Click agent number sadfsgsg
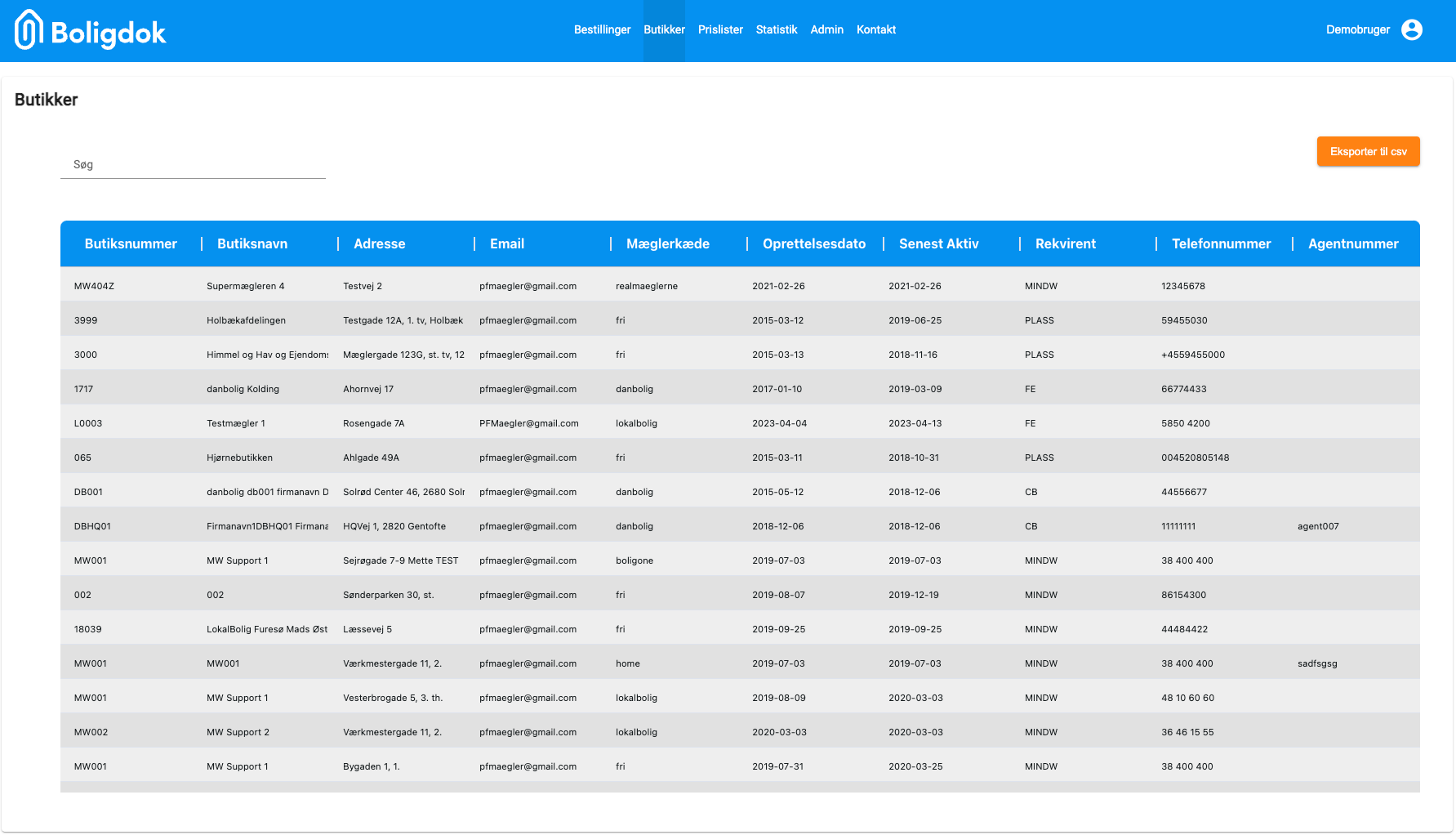Viewport: 1456px width, 835px height. point(1317,663)
